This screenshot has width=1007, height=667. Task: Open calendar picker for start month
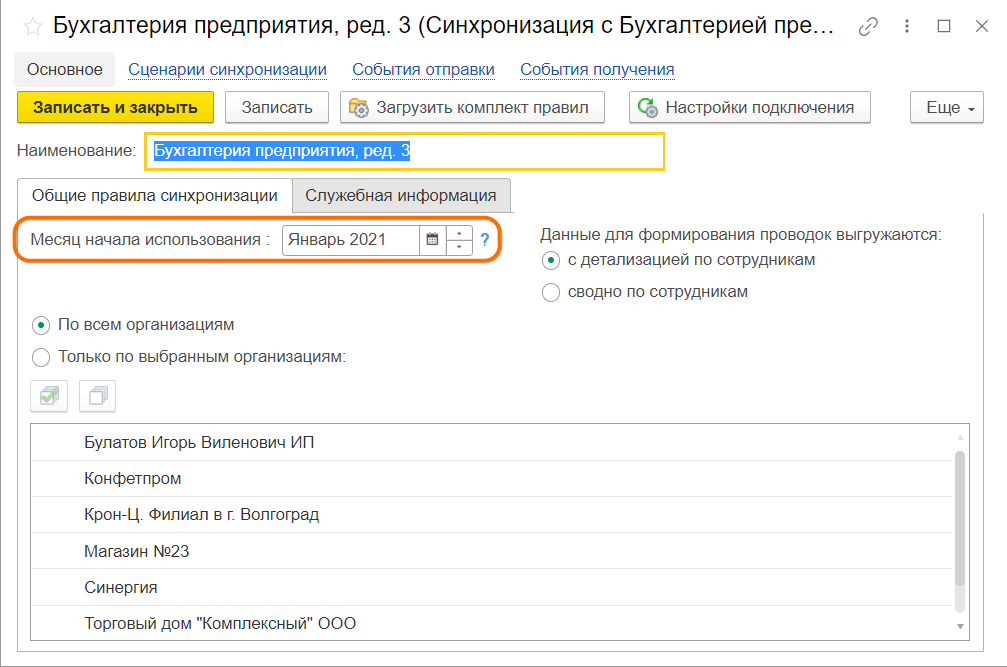tap(433, 239)
